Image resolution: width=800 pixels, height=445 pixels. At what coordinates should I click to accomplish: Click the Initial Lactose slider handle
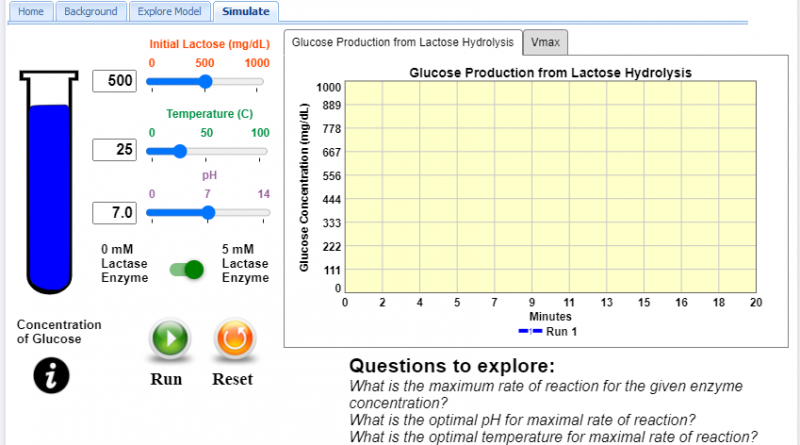coord(205,82)
